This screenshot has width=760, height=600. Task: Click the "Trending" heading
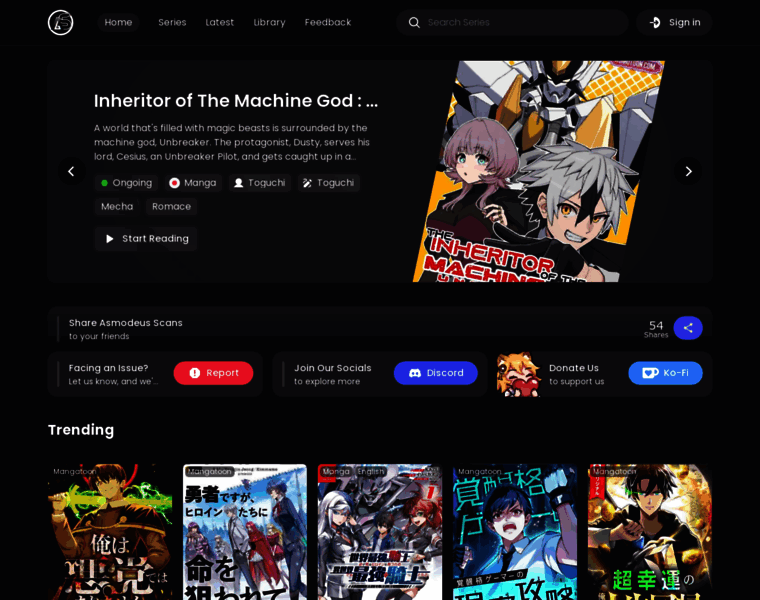click(81, 430)
